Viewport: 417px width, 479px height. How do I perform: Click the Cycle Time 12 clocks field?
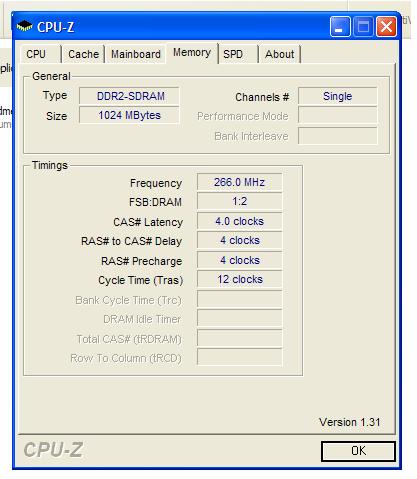[239, 279]
